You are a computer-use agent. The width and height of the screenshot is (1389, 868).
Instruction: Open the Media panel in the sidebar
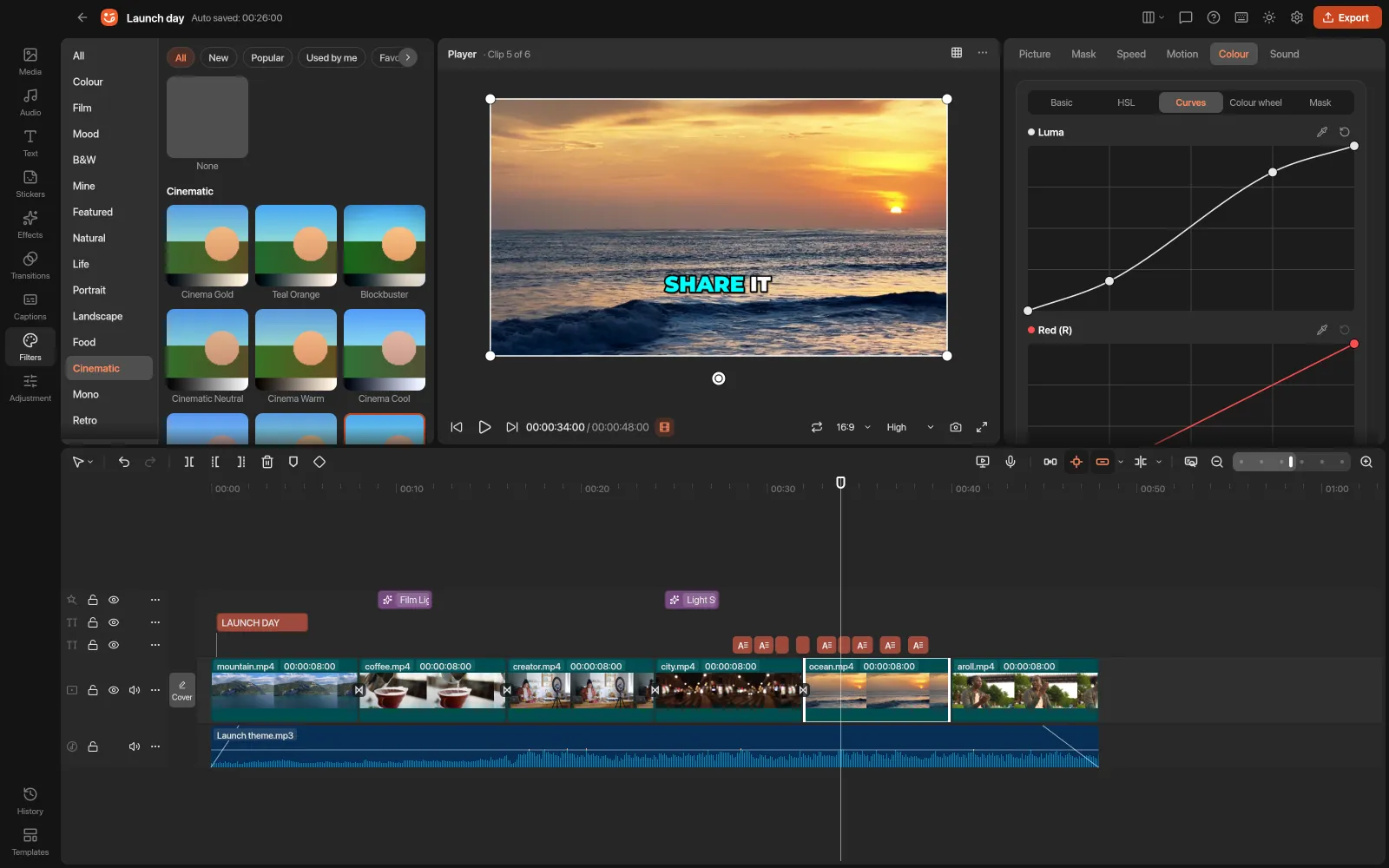[x=30, y=62]
